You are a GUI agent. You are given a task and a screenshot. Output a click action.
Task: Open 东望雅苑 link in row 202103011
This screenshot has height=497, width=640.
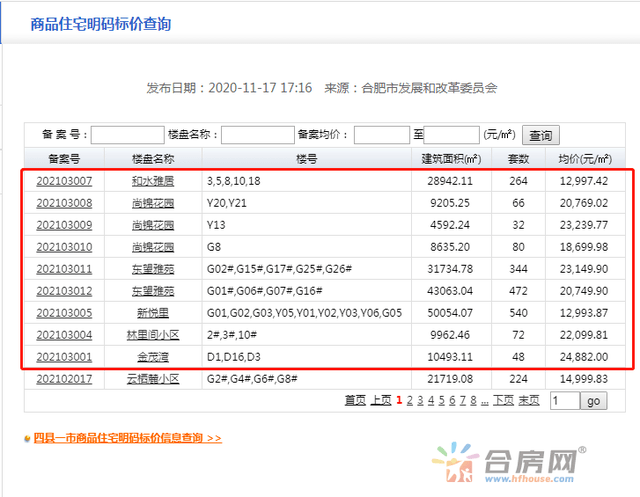pos(153,269)
